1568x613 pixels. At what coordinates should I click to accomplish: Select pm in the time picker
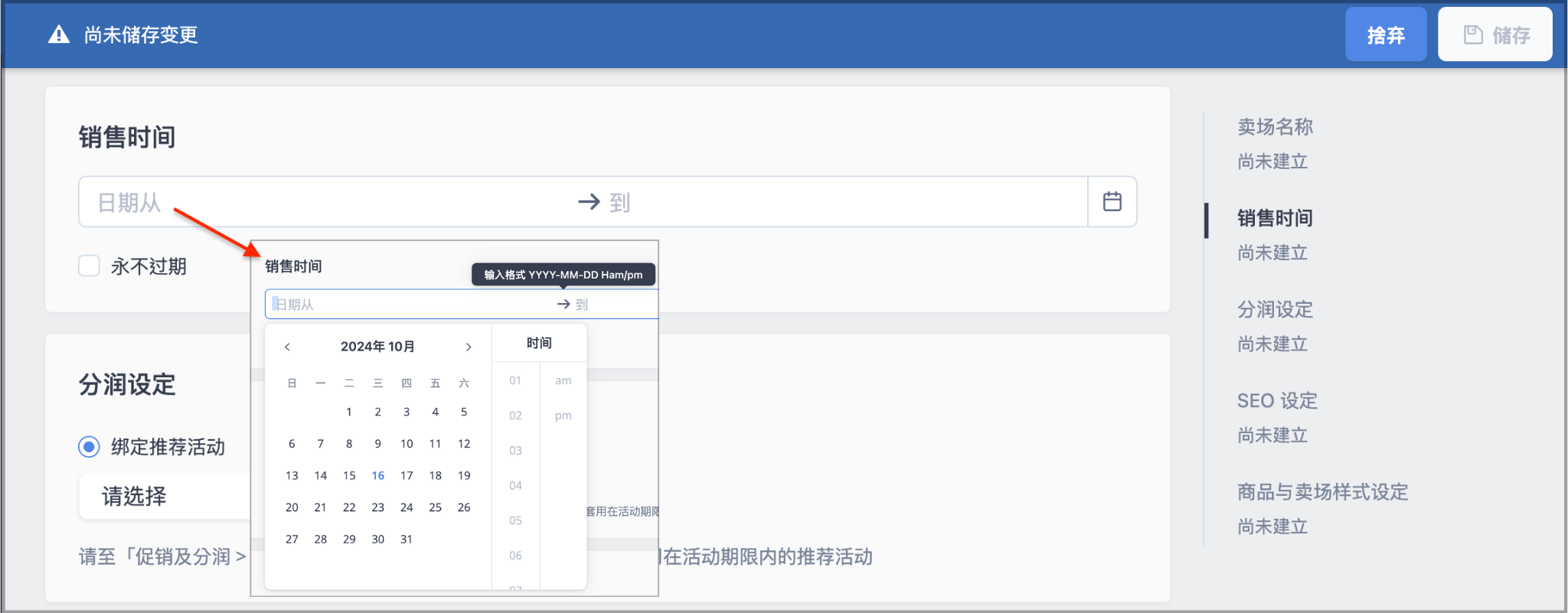(563, 416)
